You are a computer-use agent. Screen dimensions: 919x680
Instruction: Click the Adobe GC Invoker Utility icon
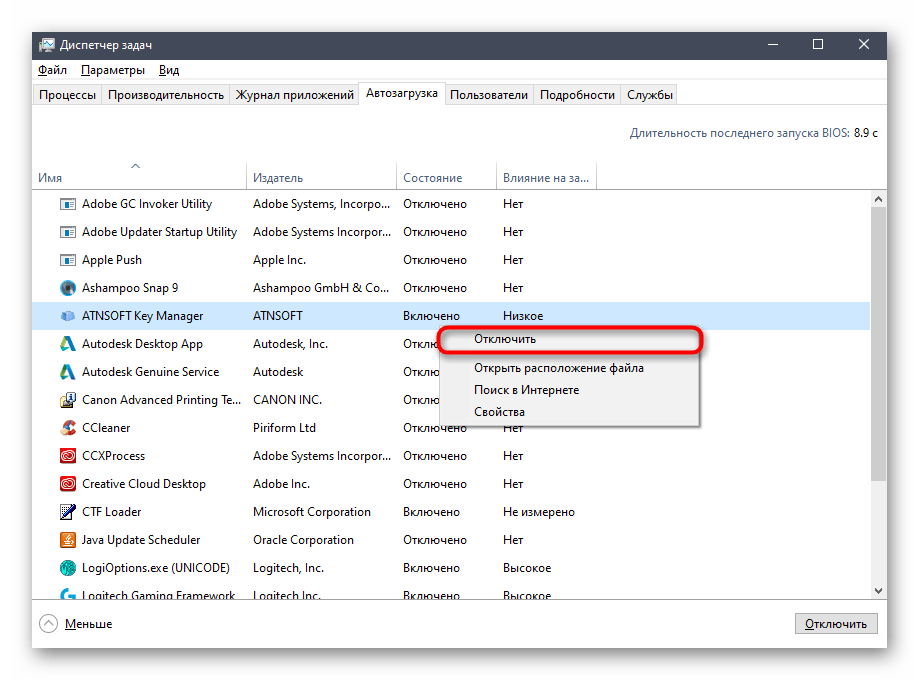pyautogui.click(x=68, y=204)
